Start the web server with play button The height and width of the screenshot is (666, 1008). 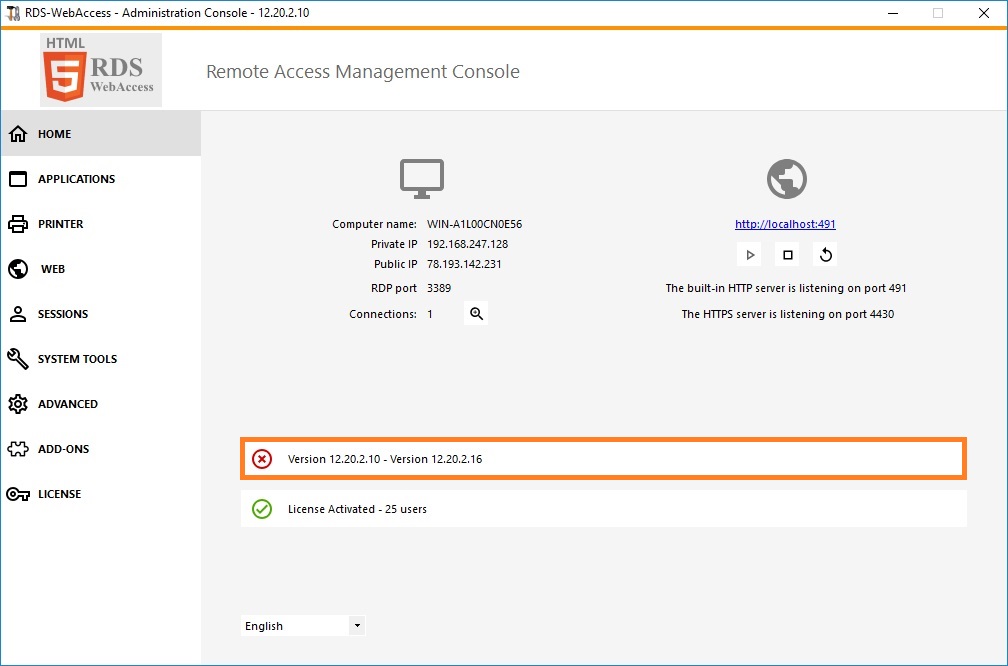[750, 255]
